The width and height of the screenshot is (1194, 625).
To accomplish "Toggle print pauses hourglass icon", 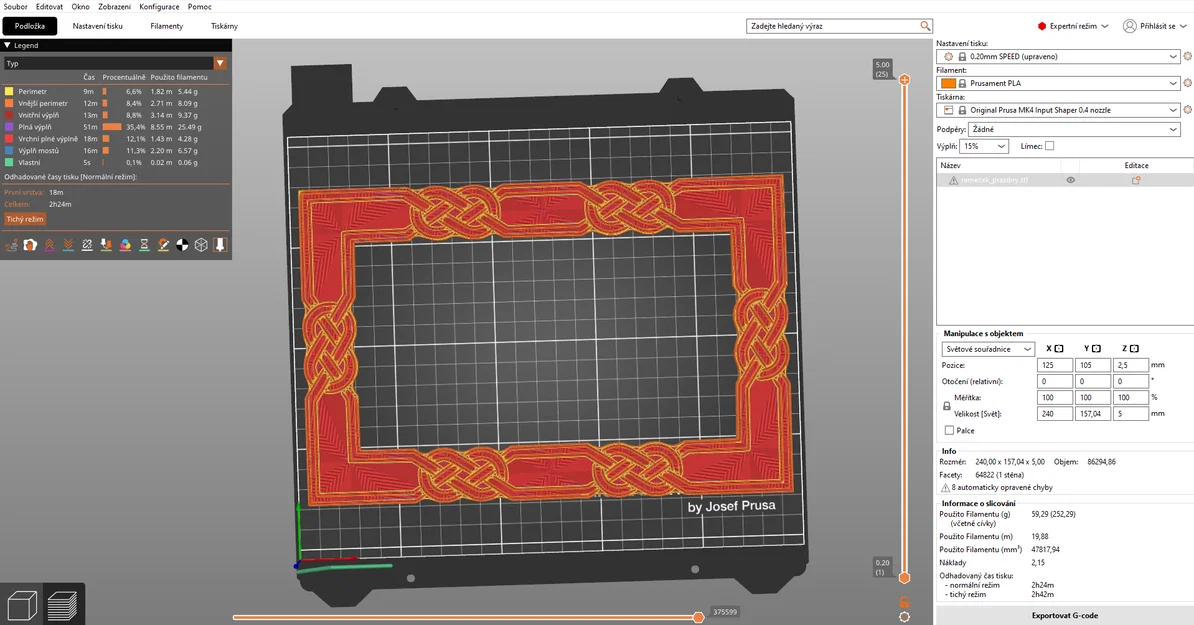I will click(145, 245).
